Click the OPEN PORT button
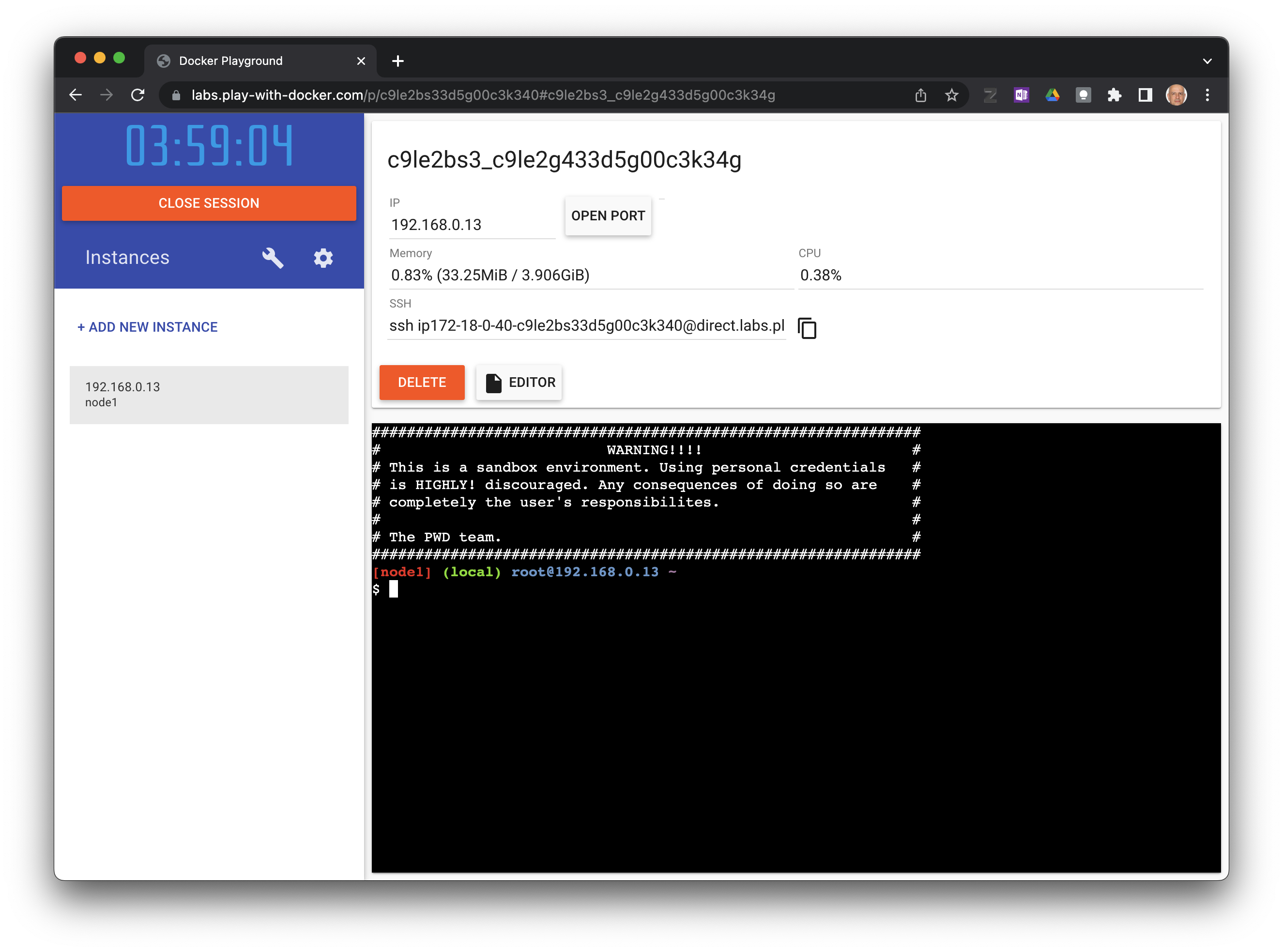Image resolution: width=1283 pixels, height=952 pixels. [608, 215]
